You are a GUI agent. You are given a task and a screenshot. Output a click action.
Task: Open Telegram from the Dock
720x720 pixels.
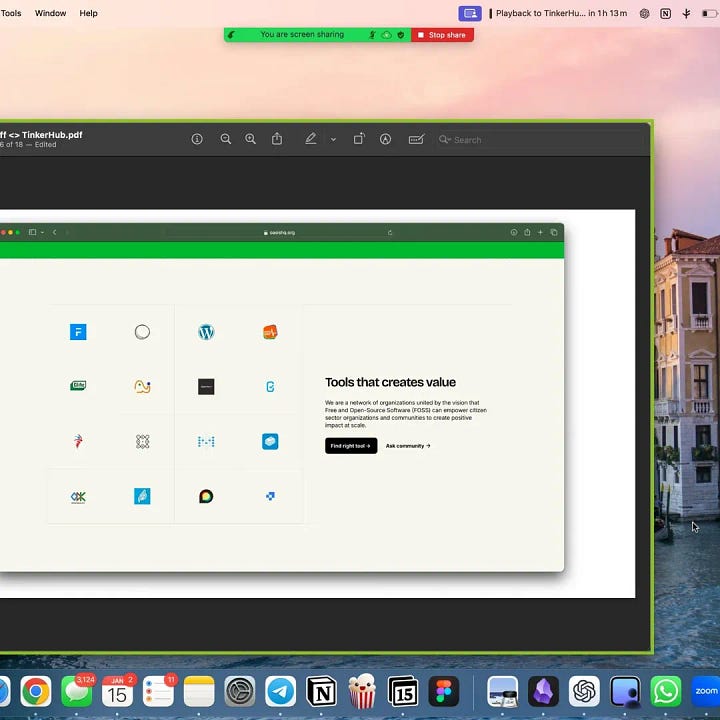click(x=281, y=691)
